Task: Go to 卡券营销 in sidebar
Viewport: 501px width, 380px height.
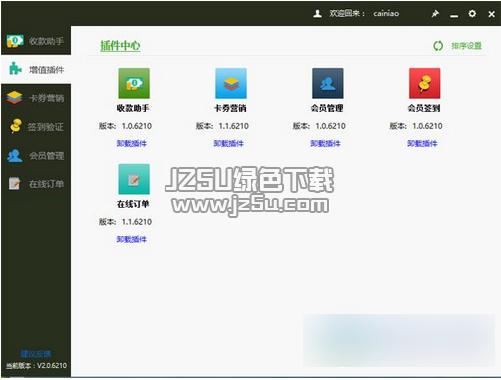Action: [x=36, y=98]
